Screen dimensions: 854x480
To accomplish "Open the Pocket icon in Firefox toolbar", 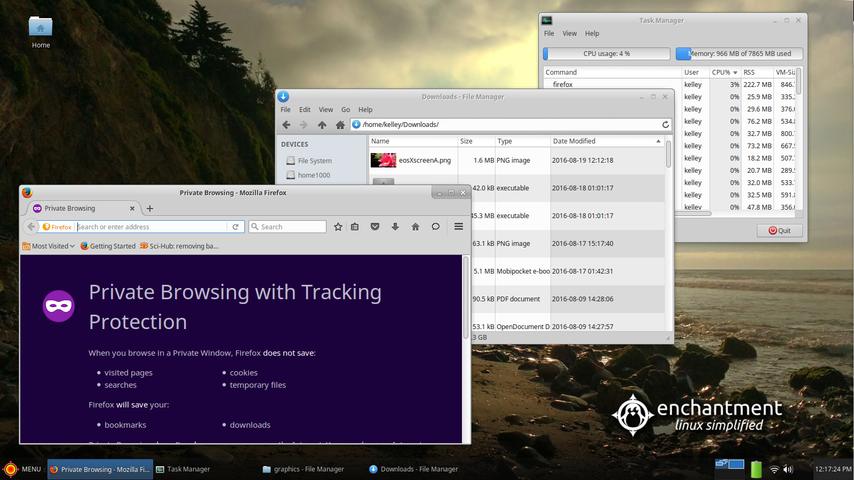I will 375,227.
